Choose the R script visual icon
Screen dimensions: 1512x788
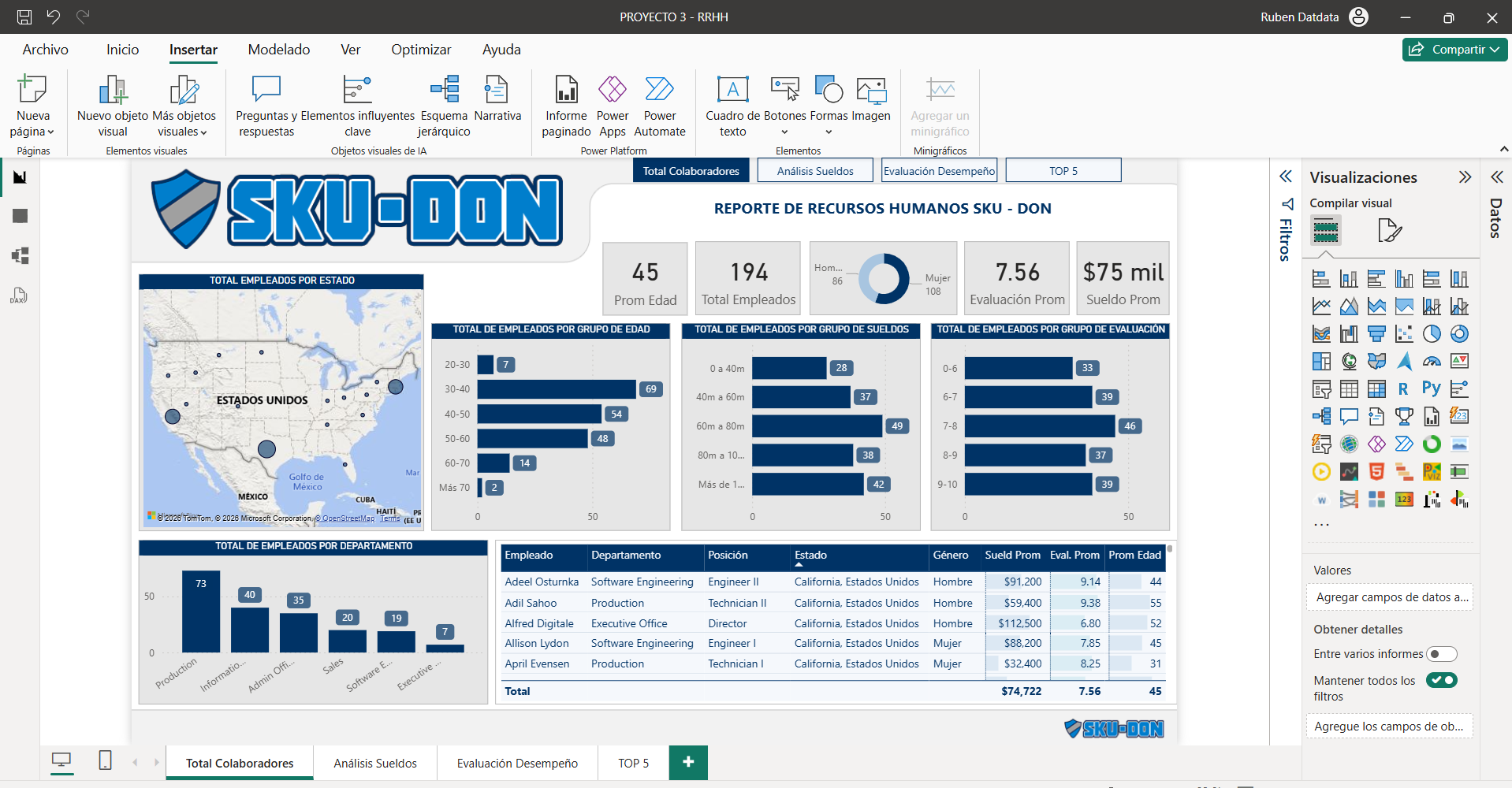pyautogui.click(x=1404, y=388)
